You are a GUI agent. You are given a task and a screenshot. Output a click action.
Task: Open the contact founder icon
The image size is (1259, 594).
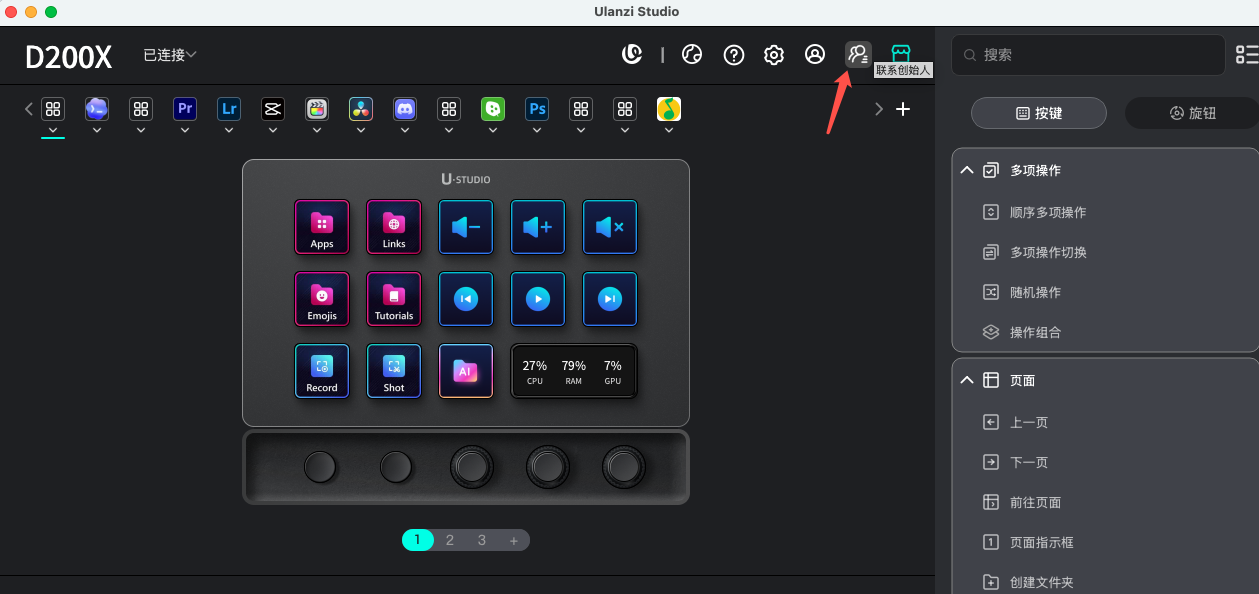point(858,55)
